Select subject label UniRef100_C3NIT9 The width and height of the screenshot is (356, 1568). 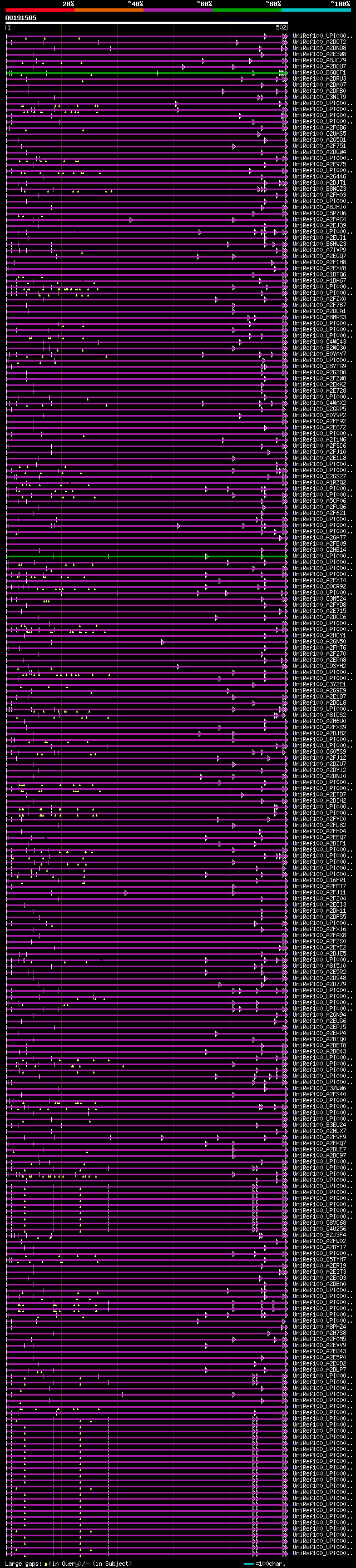[x=319, y=97]
